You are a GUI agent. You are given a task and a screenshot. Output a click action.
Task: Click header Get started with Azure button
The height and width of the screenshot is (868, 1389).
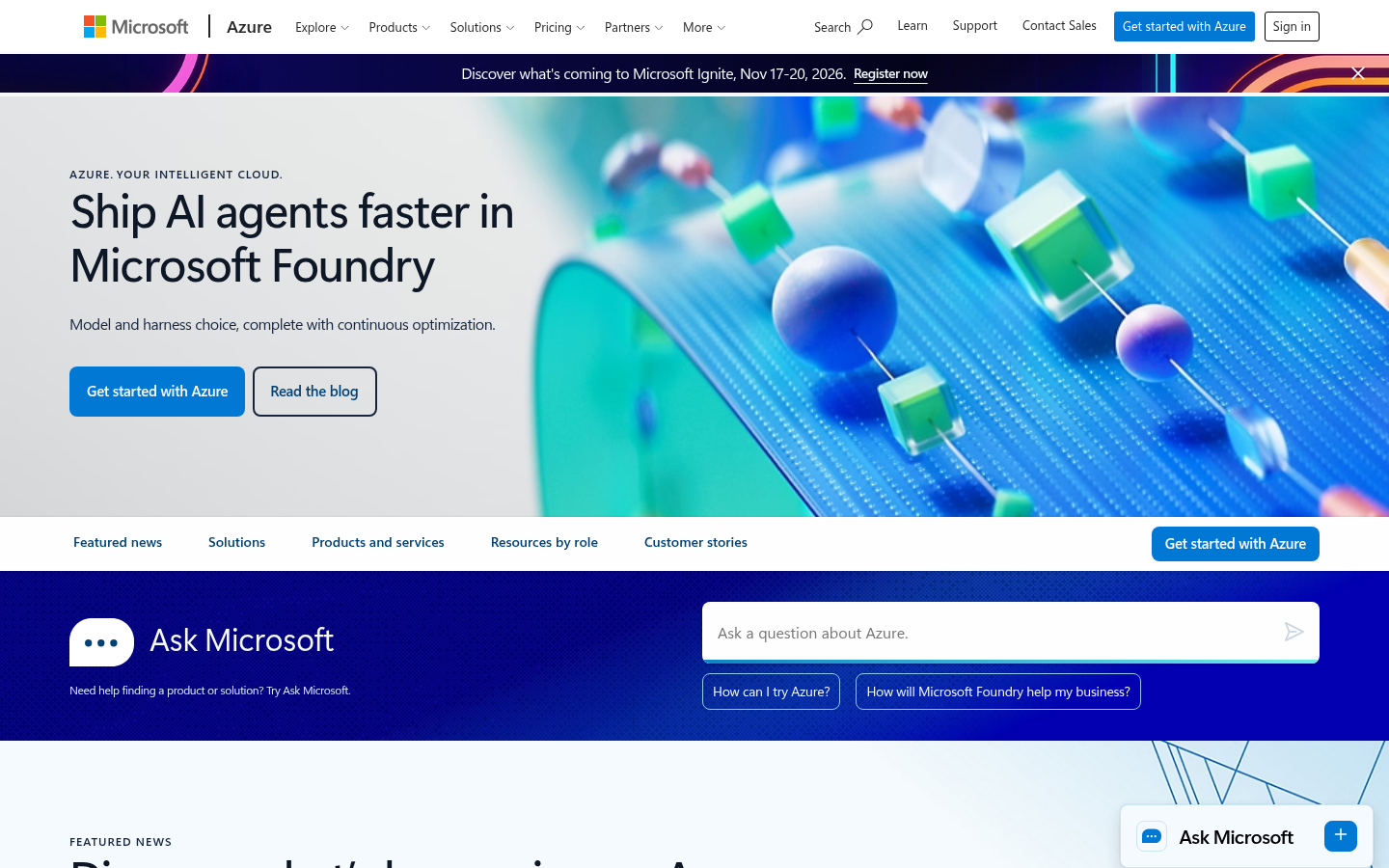tap(1185, 27)
